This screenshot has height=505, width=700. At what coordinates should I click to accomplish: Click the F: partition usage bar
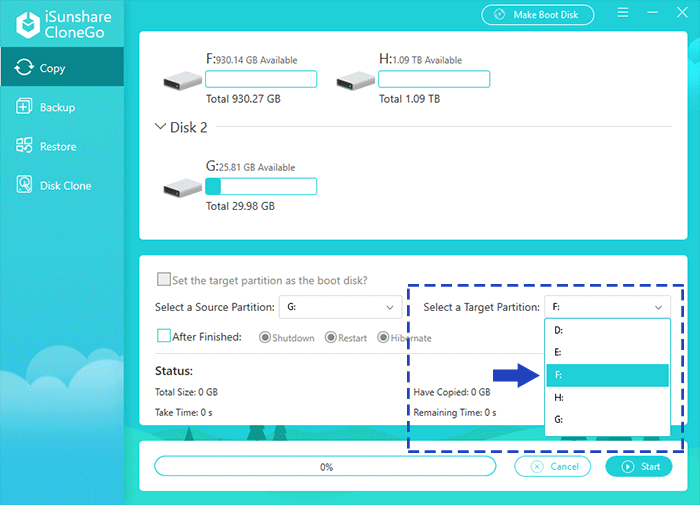point(261,79)
